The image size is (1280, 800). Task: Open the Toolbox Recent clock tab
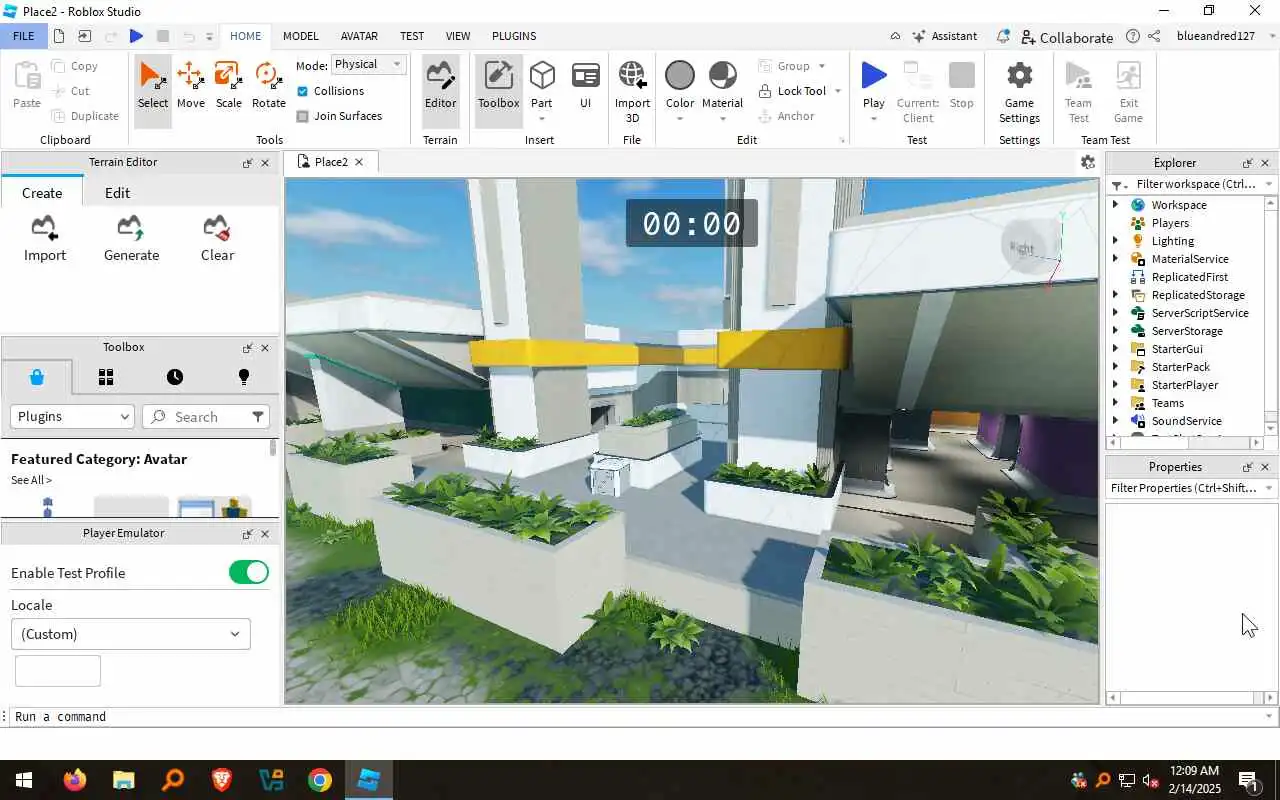tap(175, 377)
